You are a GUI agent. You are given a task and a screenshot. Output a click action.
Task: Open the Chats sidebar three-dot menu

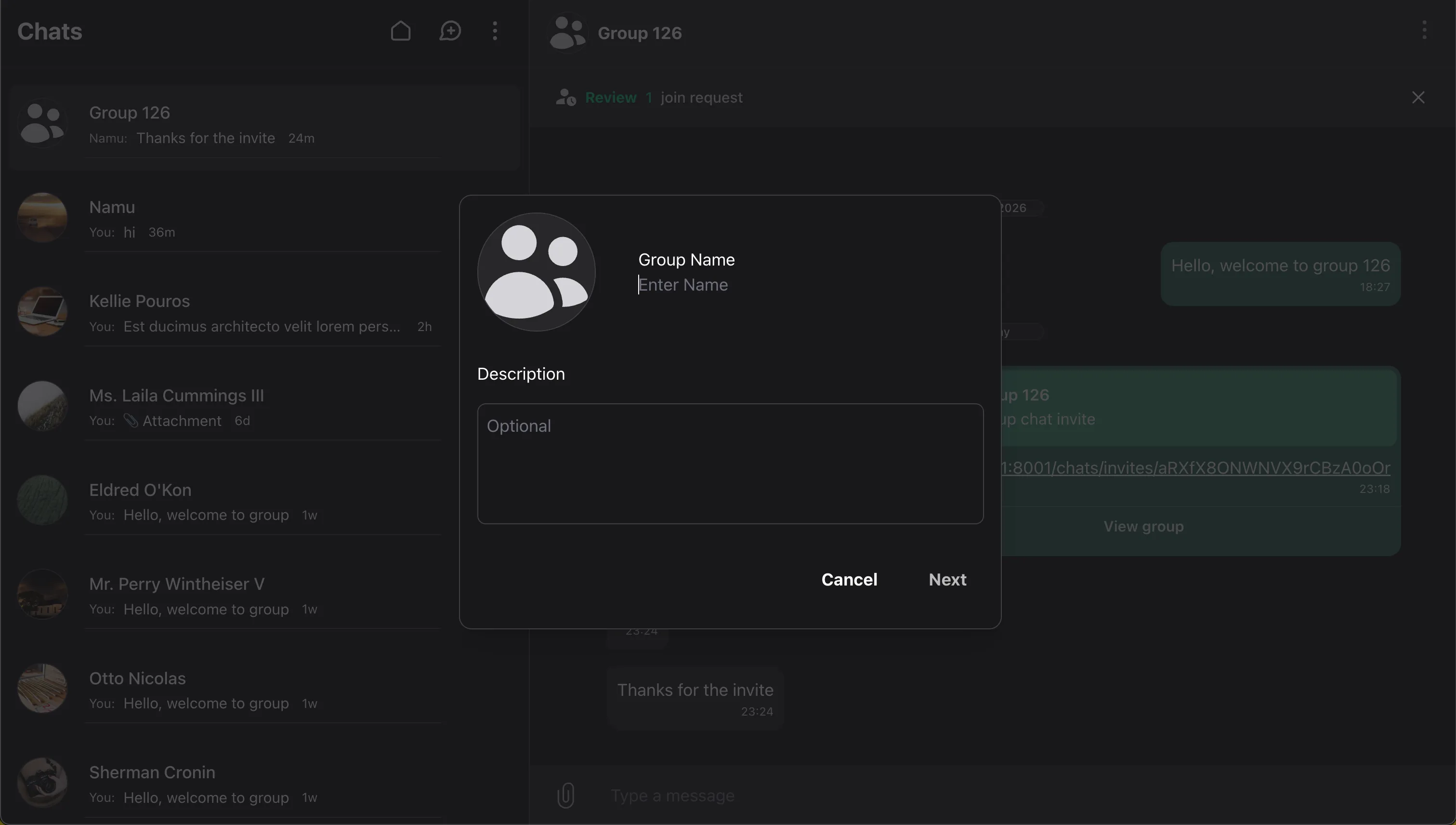click(495, 31)
